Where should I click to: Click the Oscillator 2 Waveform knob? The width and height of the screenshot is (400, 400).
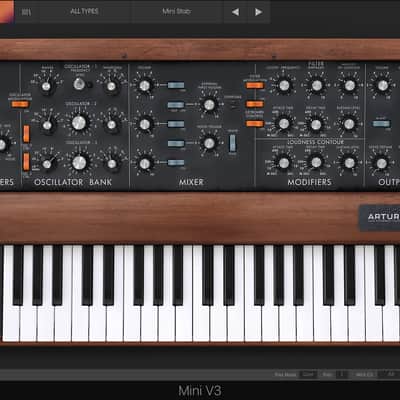tap(112, 125)
